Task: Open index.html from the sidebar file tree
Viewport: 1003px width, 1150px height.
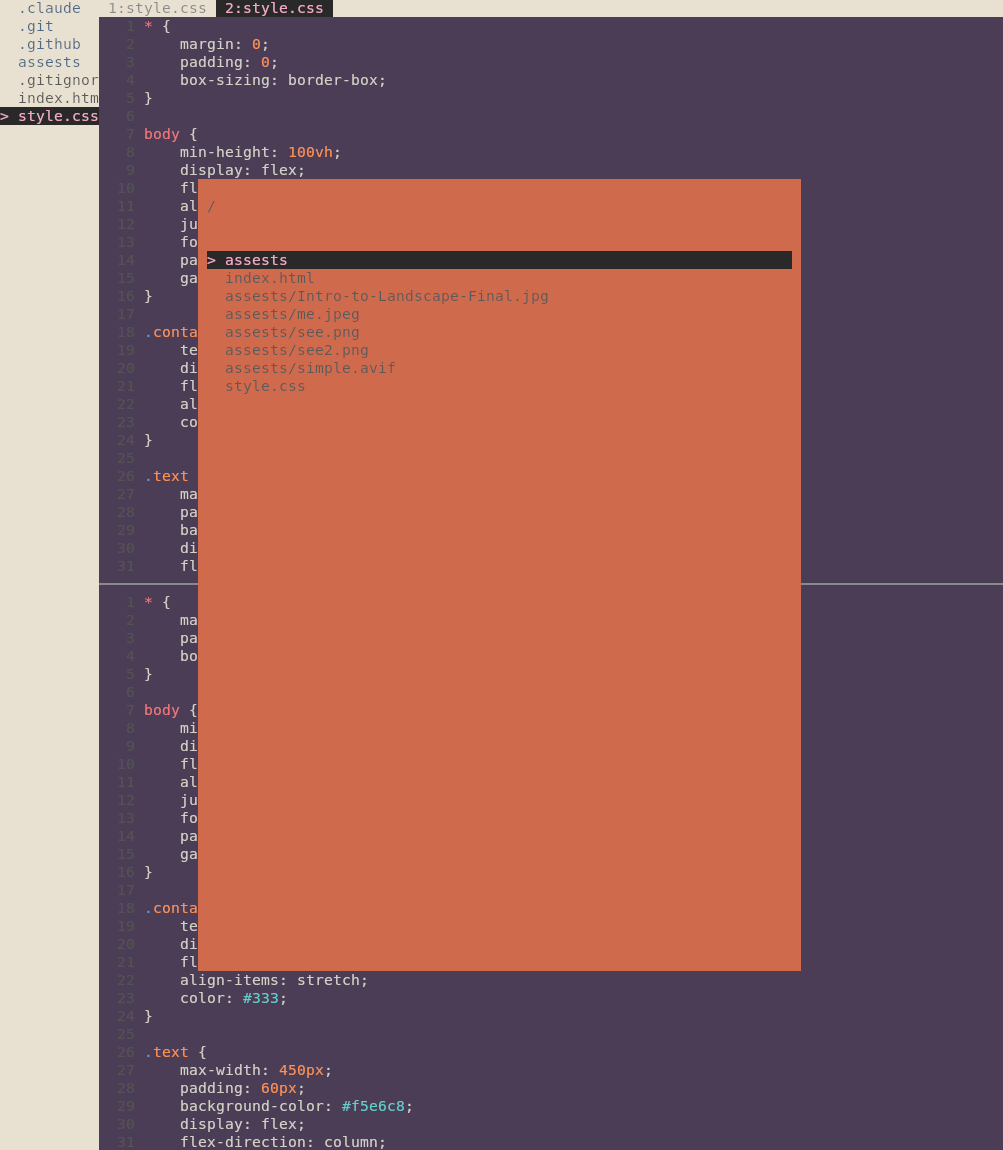Action: (x=58, y=98)
